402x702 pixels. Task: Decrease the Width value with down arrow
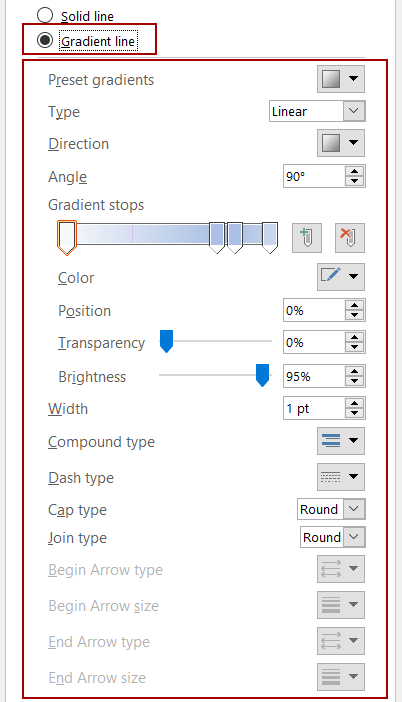355,413
